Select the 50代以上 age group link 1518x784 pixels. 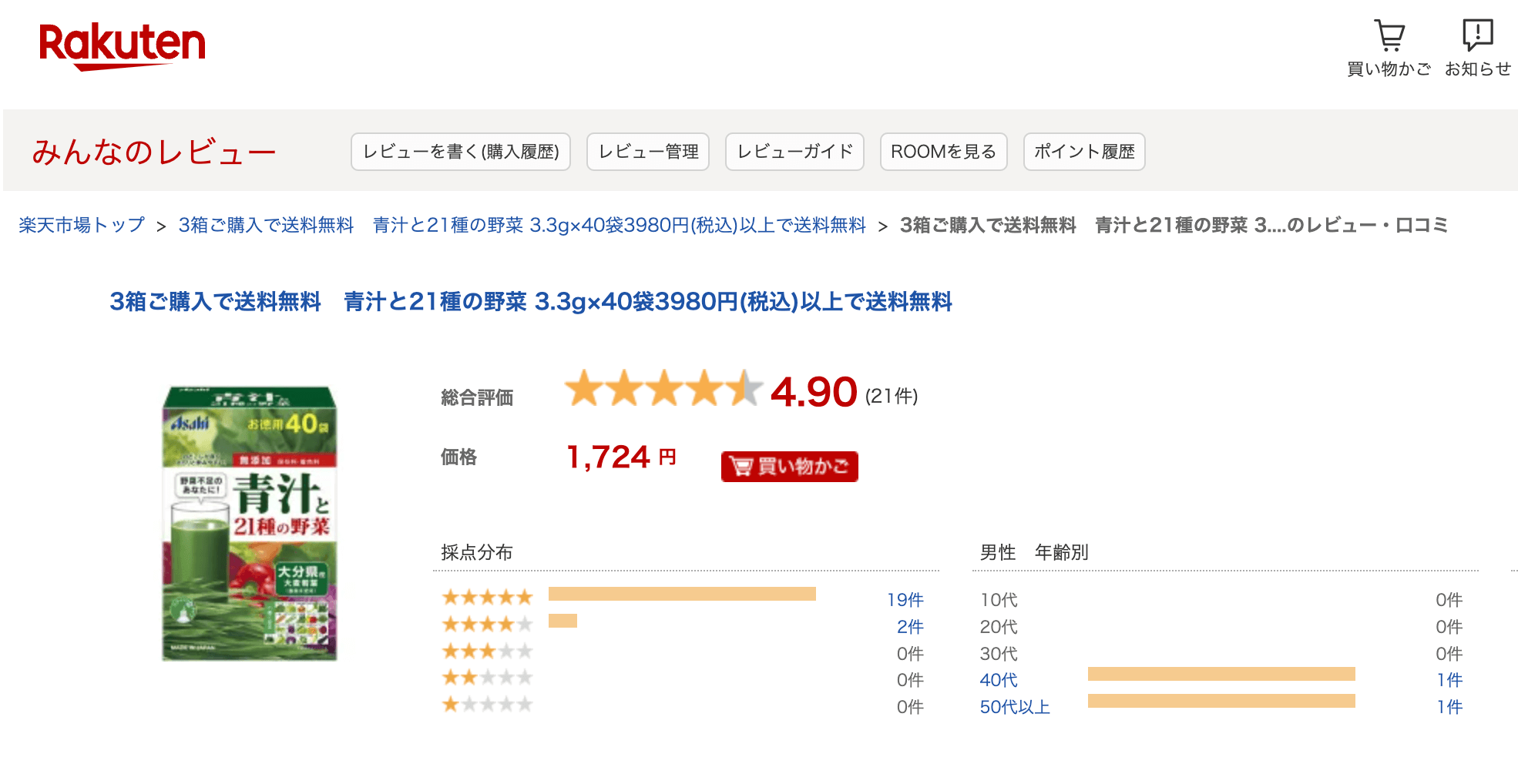click(x=1015, y=707)
